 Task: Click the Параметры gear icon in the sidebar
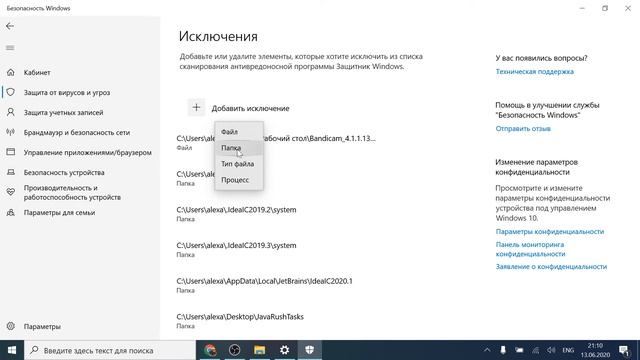(11, 326)
